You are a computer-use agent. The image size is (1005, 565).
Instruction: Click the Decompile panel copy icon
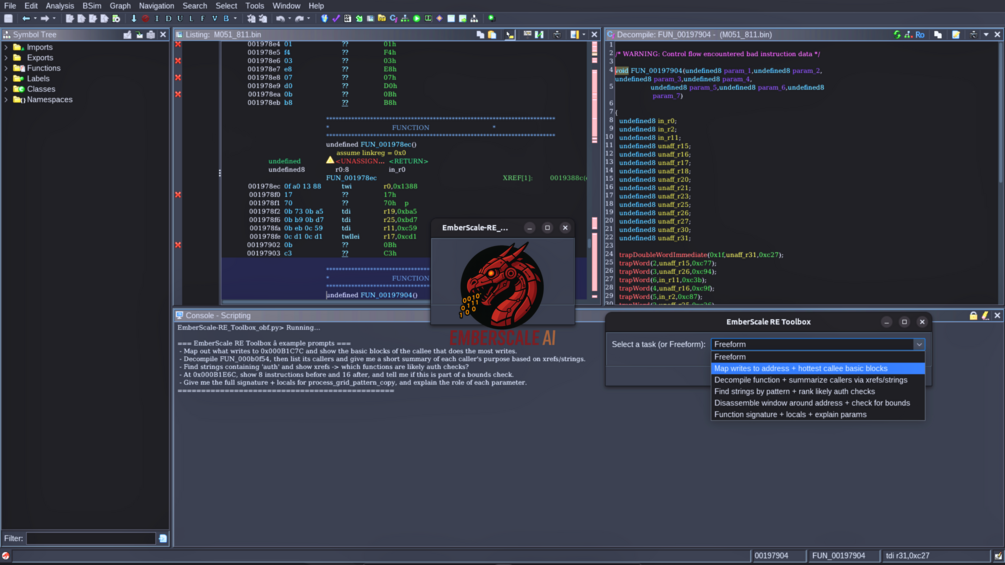(x=938, y=35)
